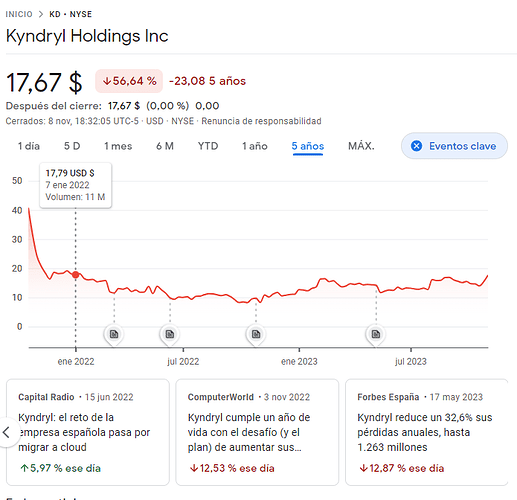Click the INICIO breadcrumb link
Image resolution: width=517 pixels, height=500 pixels.
[x=19, y=14]
